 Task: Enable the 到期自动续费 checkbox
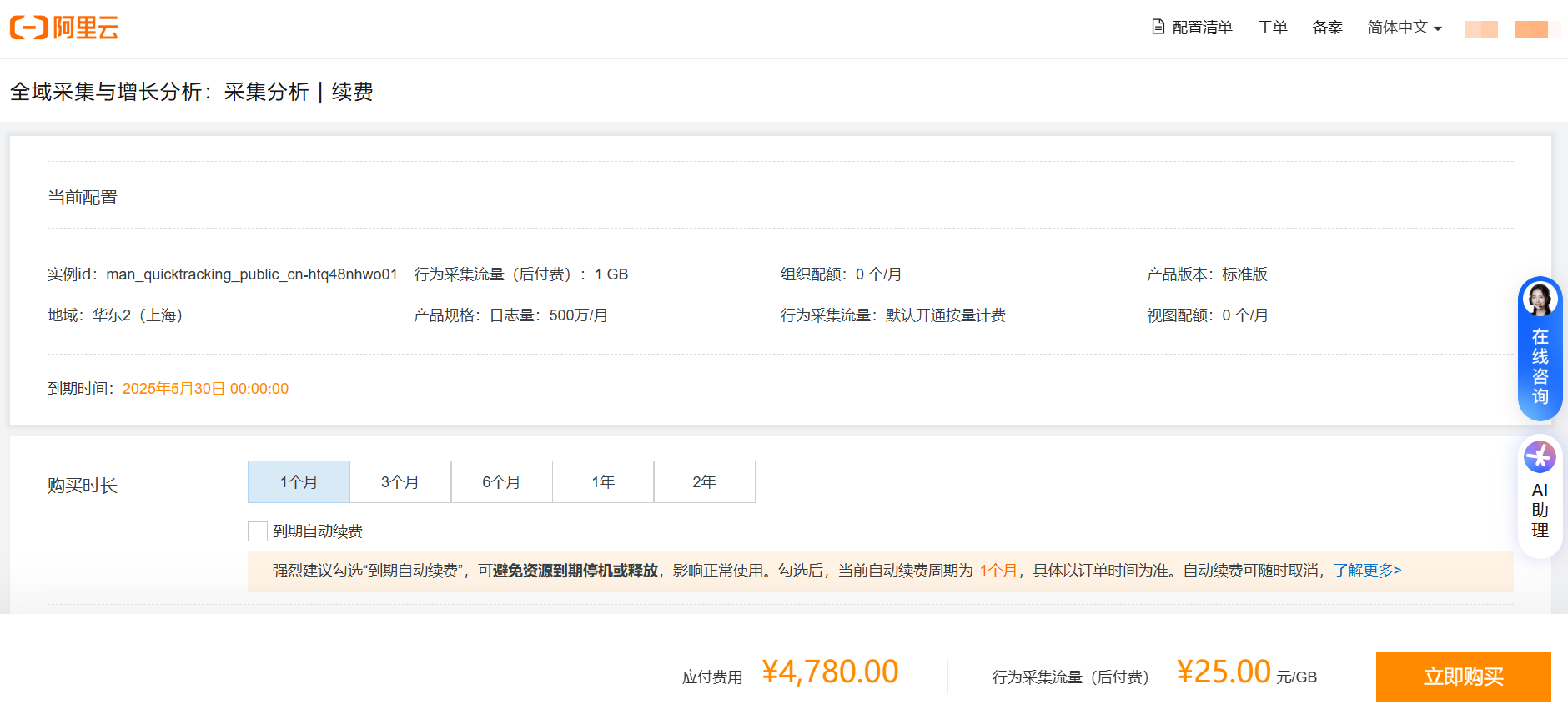click(x=258, y=531)
